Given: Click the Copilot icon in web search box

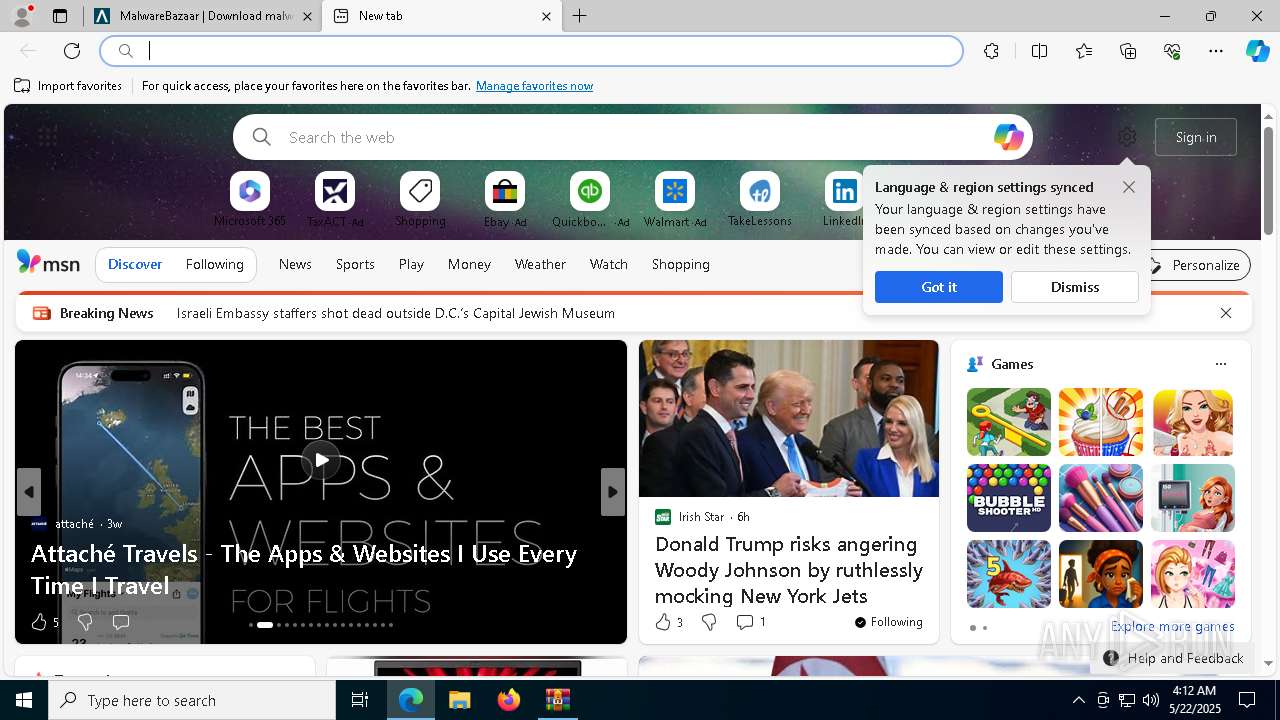Looking at the screenshot, I should pos(1008,137).
